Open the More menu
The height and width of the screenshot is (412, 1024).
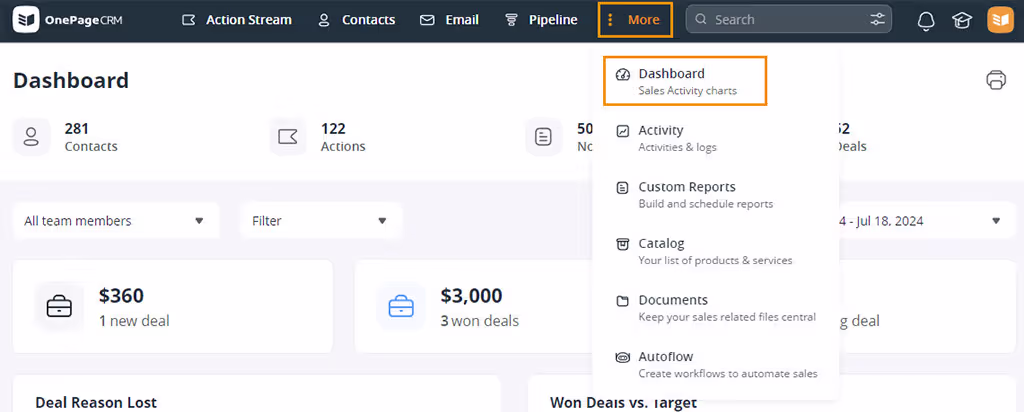[x=635, y=20]
